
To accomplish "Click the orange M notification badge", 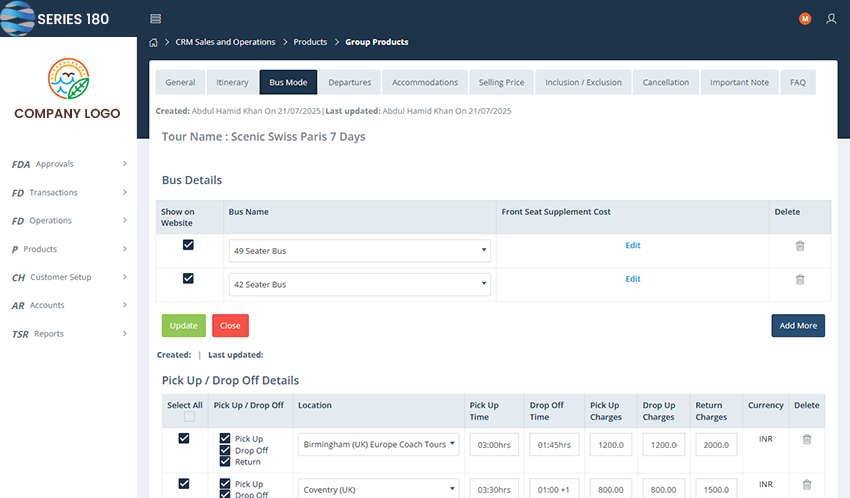I will [805, 19].
